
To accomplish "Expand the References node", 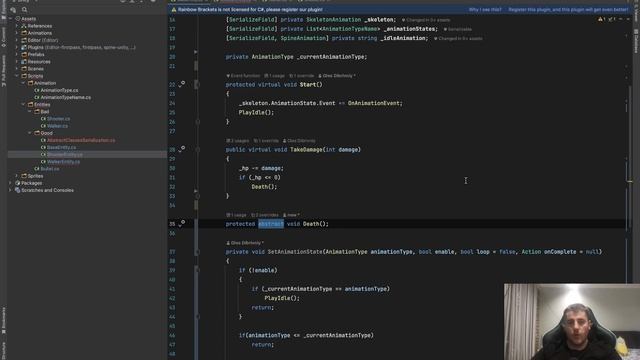I will coord(17,26).
